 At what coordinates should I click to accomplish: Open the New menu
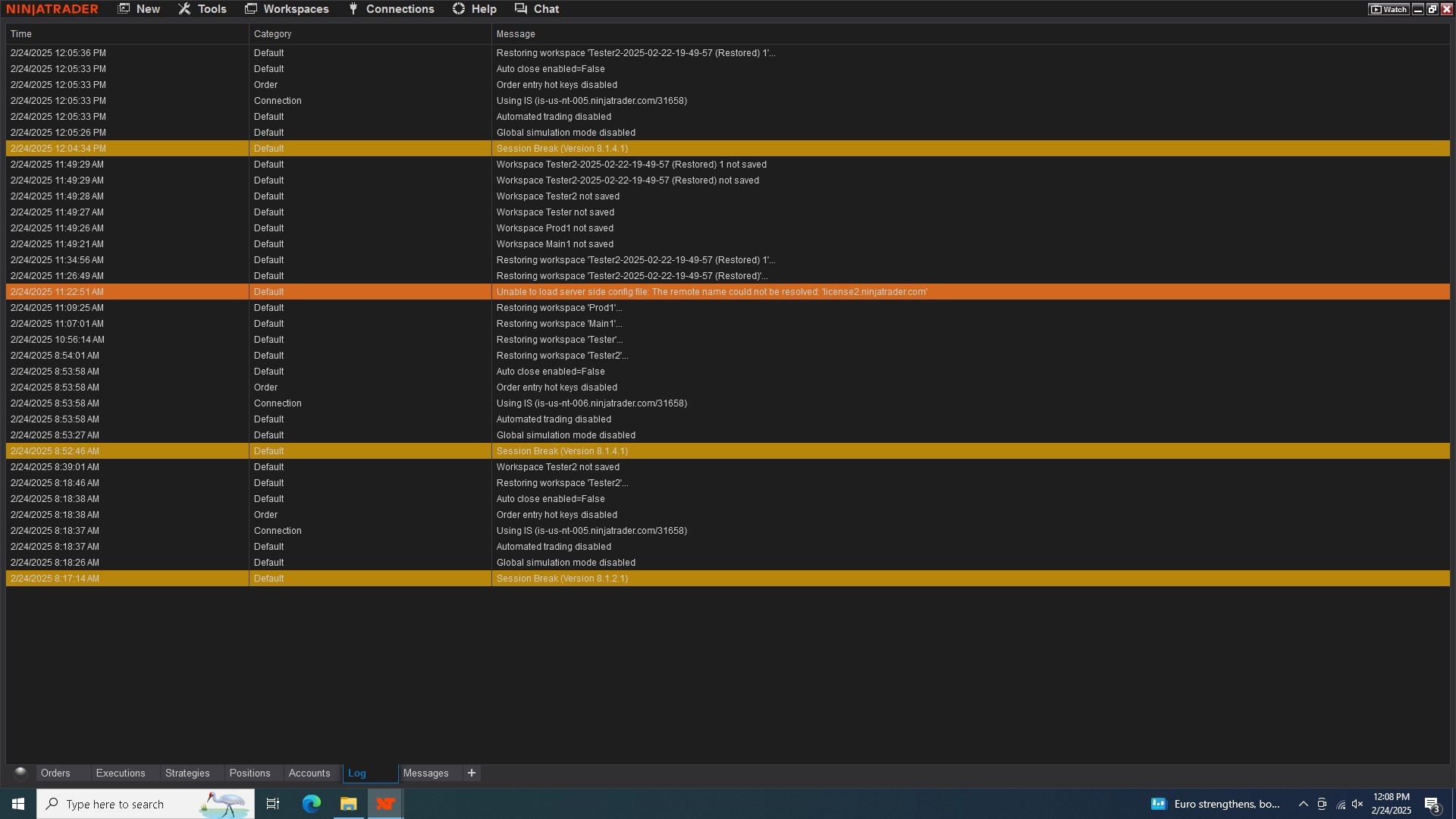[x=139, y=9]
